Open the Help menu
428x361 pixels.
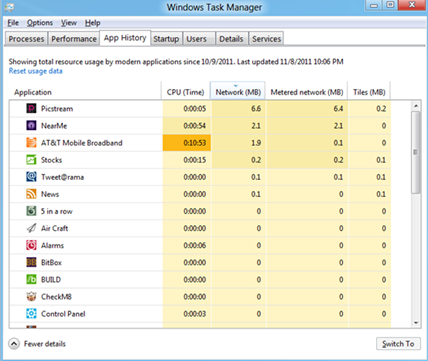click(92, 23)
